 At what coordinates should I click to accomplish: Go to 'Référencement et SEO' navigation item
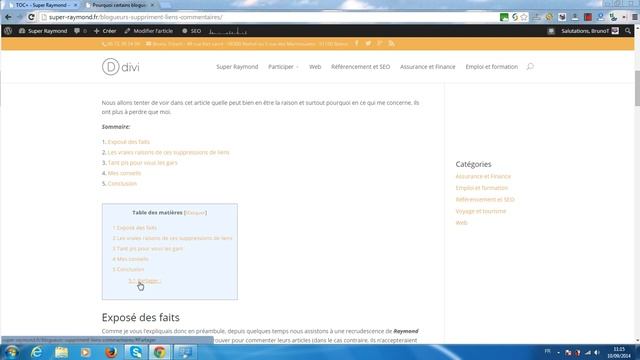(x=360, y=67)
